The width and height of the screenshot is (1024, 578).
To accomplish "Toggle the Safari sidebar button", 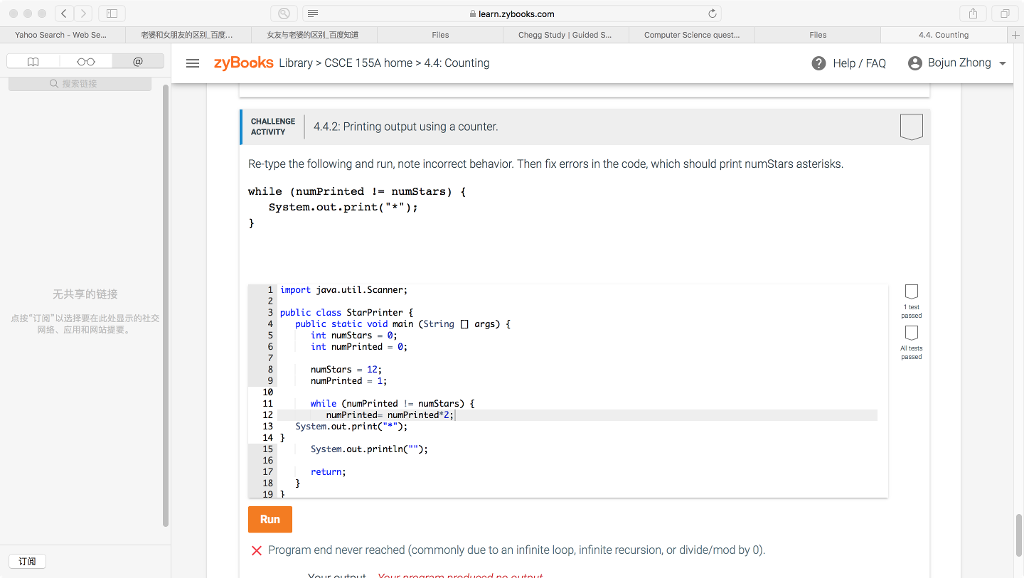I will 112,13.
